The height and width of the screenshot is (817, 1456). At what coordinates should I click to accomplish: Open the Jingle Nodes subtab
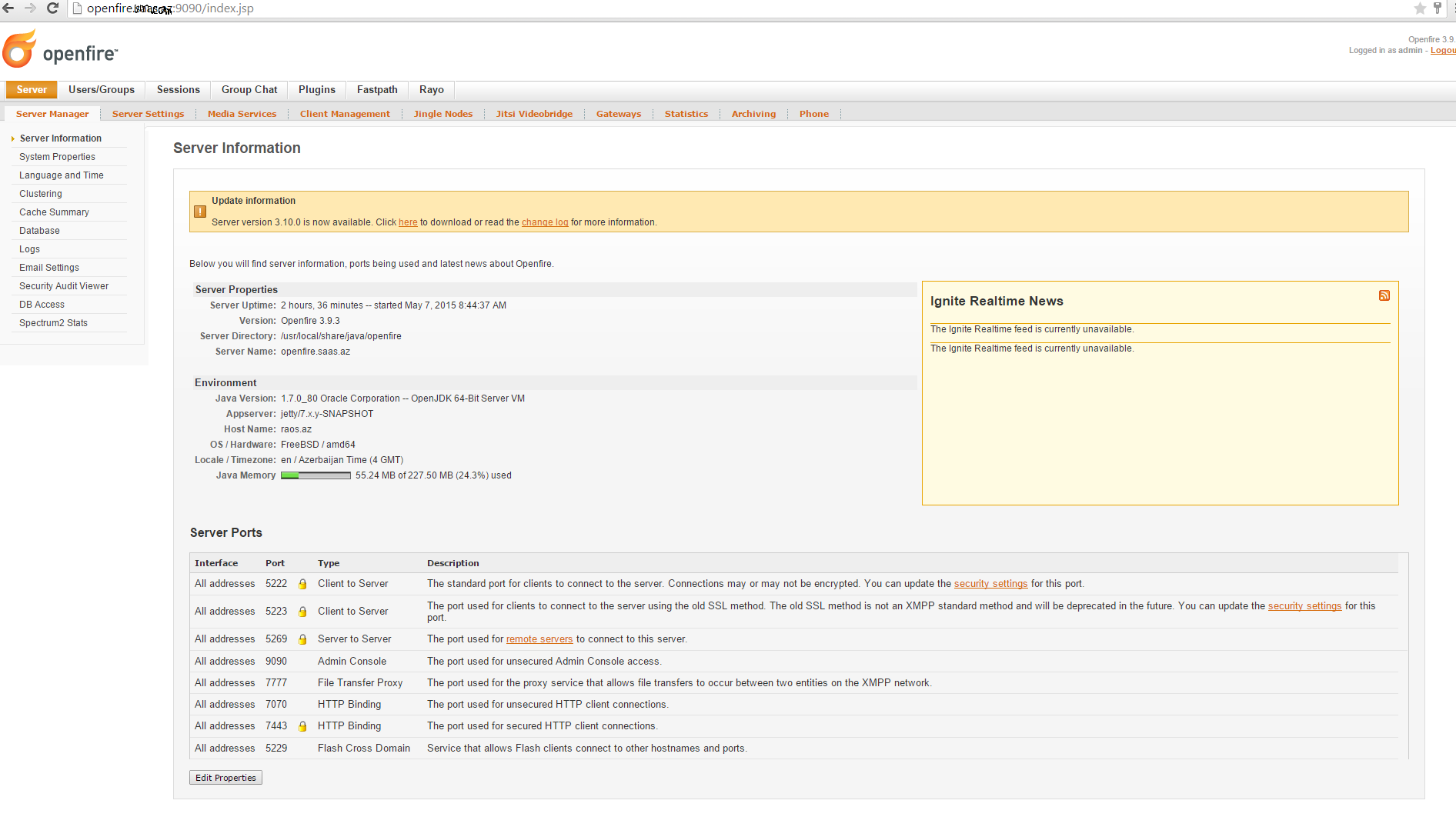click(x=443, y=114)
